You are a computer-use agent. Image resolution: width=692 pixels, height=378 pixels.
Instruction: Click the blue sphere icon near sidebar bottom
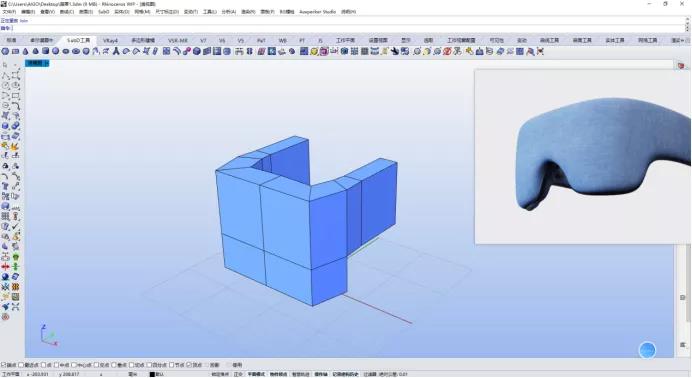pos(5,277)
